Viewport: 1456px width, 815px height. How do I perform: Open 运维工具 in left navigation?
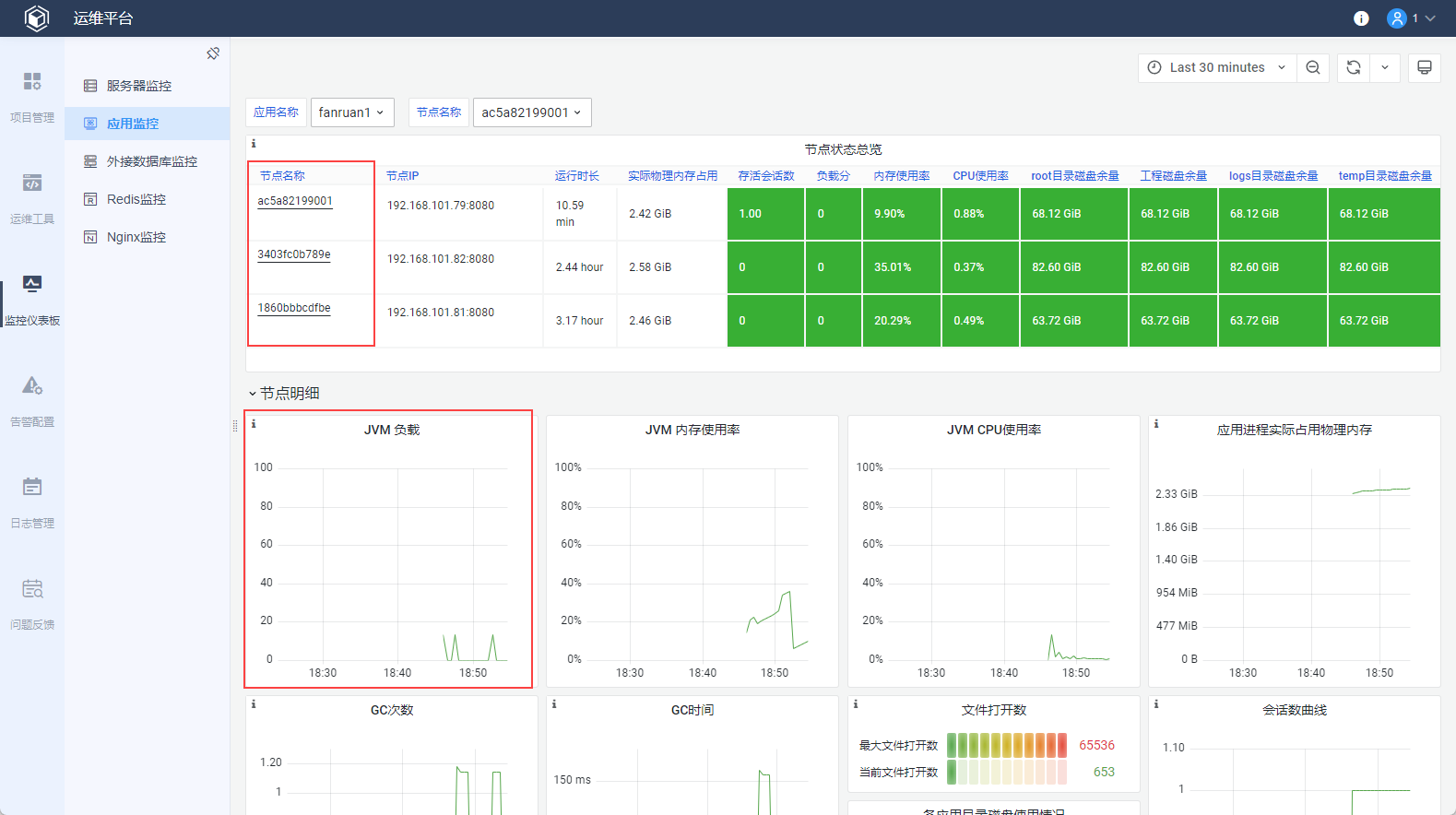point(32,198)
